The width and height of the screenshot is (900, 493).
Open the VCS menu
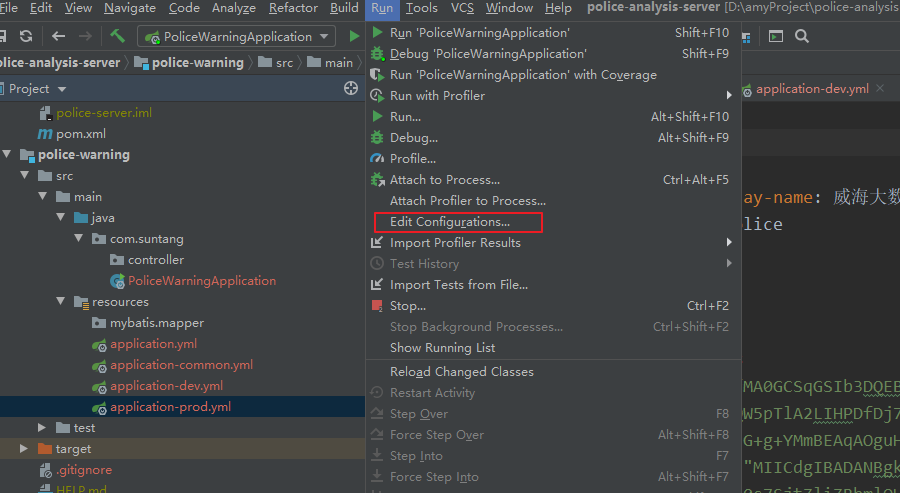tap(462, 8)
